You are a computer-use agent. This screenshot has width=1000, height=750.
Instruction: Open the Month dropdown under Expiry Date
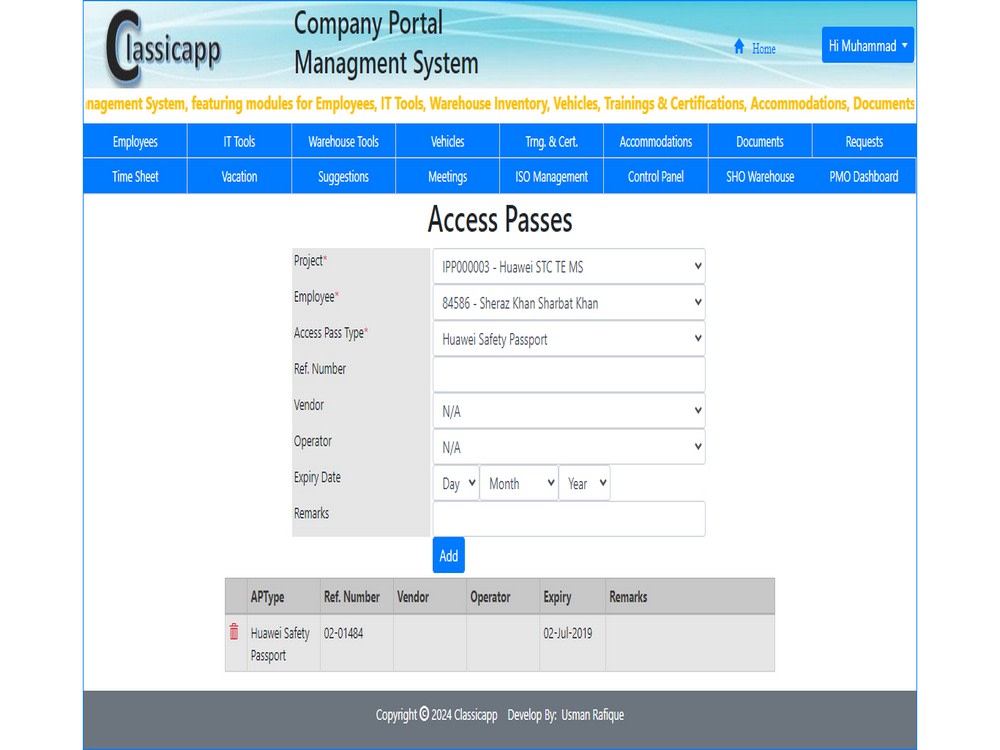(518, 483)
